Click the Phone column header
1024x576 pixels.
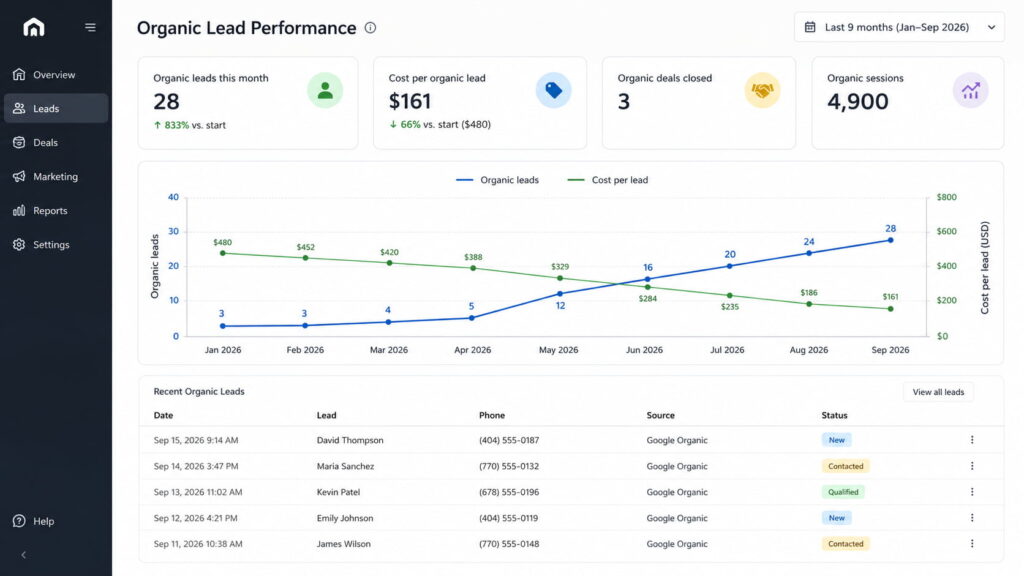tap(492, 415)
